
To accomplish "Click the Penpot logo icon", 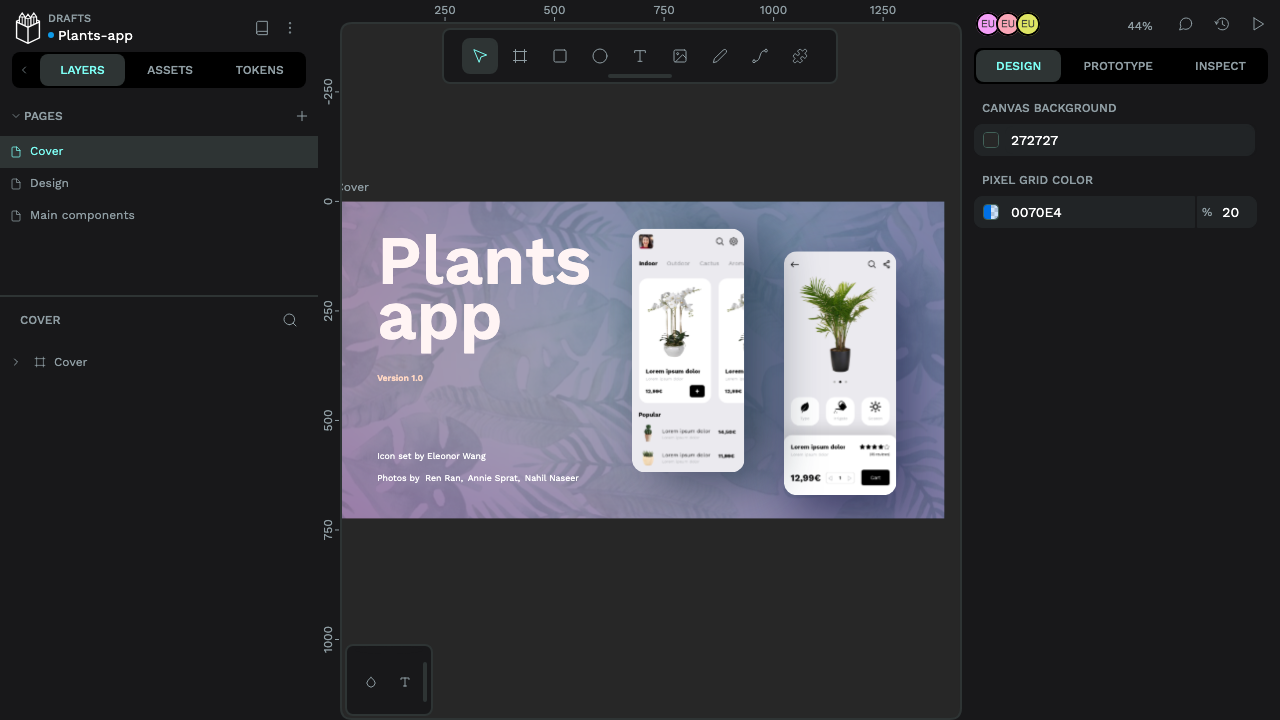I will 28,28.
